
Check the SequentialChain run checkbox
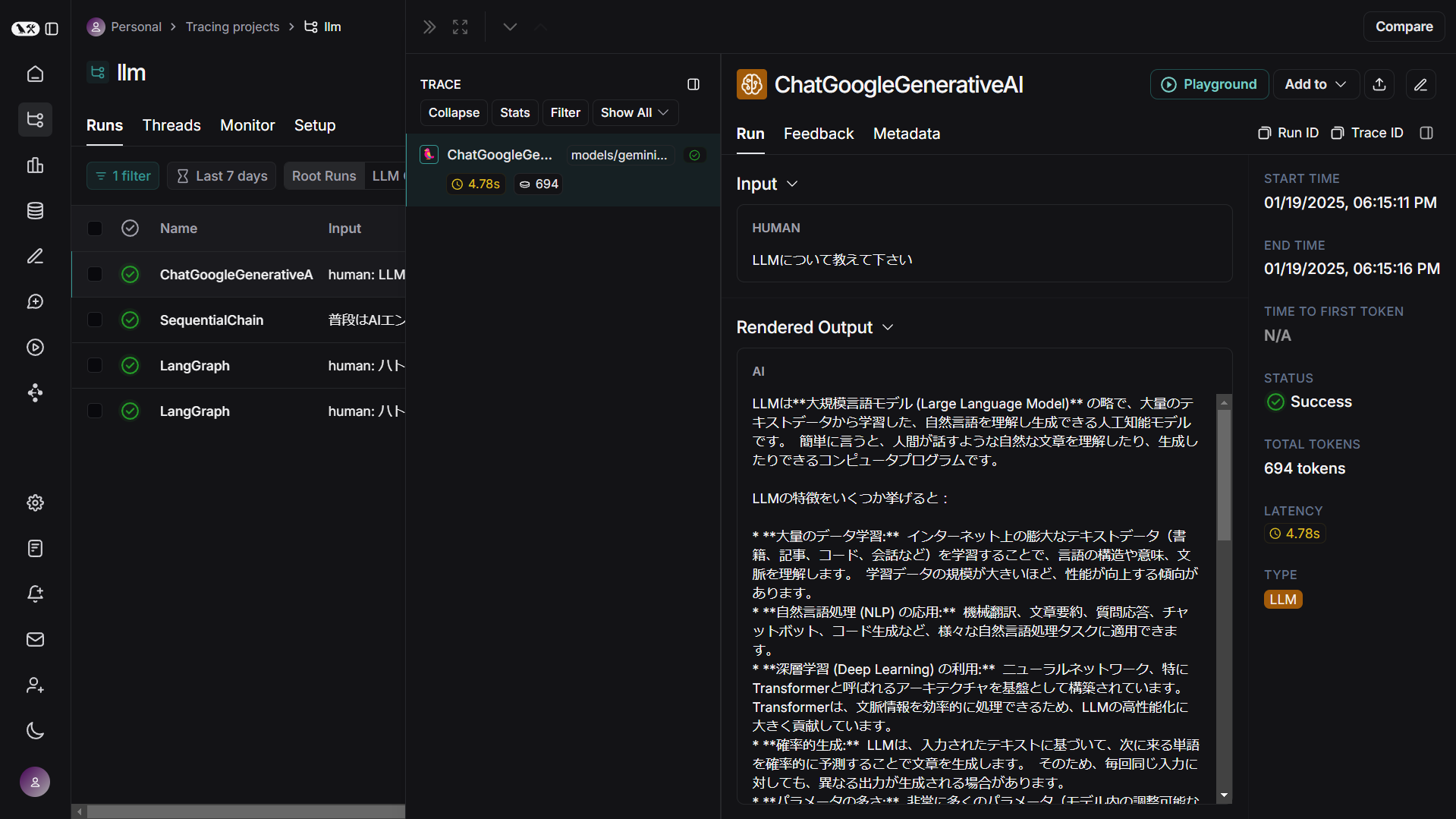tap(95, 320)
